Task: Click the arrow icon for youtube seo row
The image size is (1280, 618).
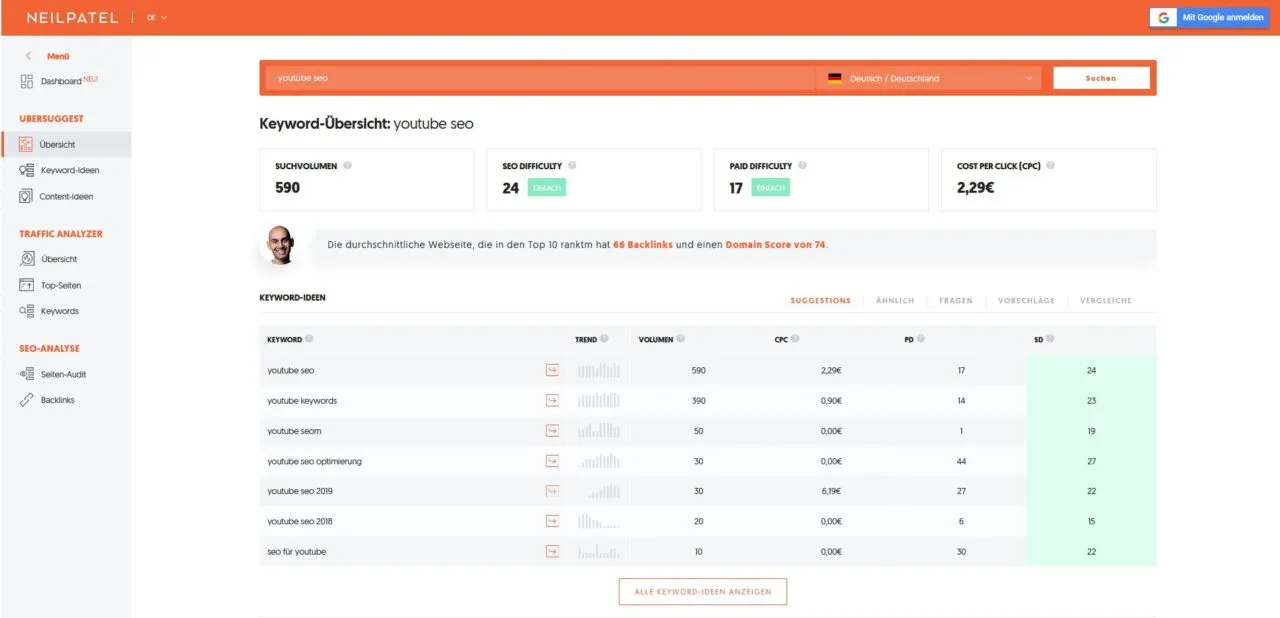Action: [552, 370]
